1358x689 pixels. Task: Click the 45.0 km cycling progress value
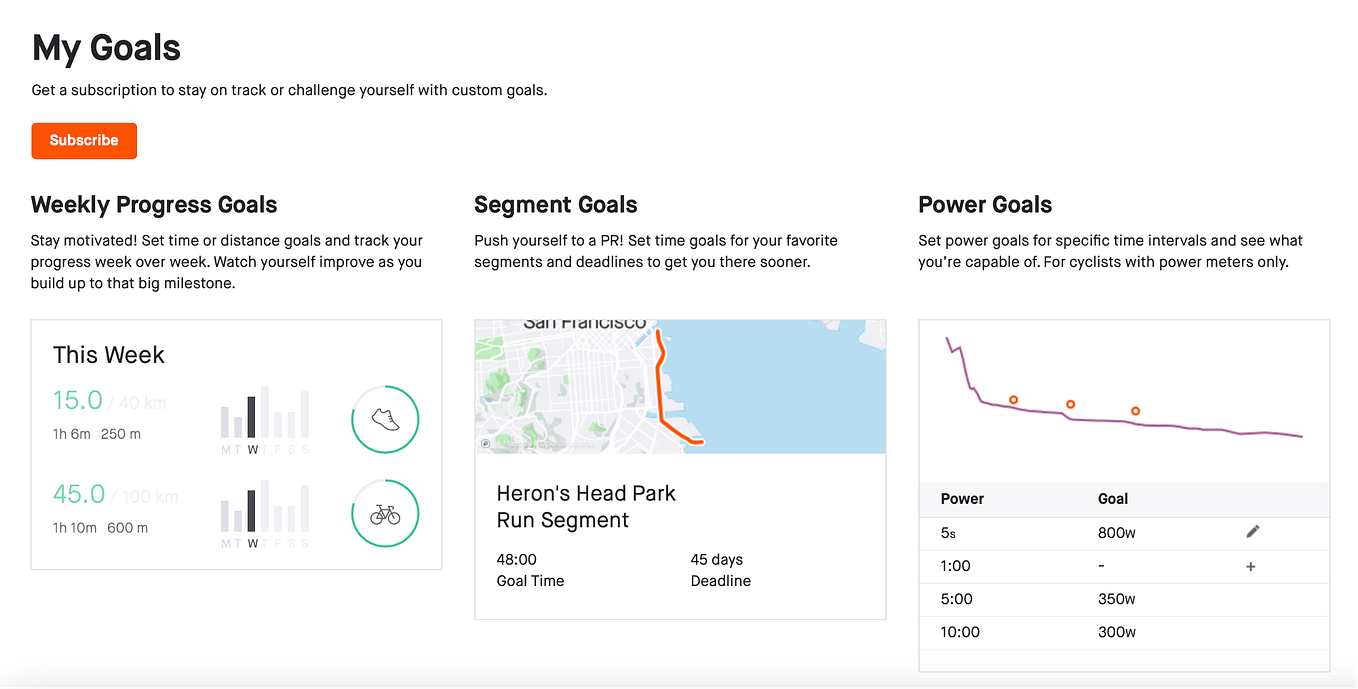point(79,494)
